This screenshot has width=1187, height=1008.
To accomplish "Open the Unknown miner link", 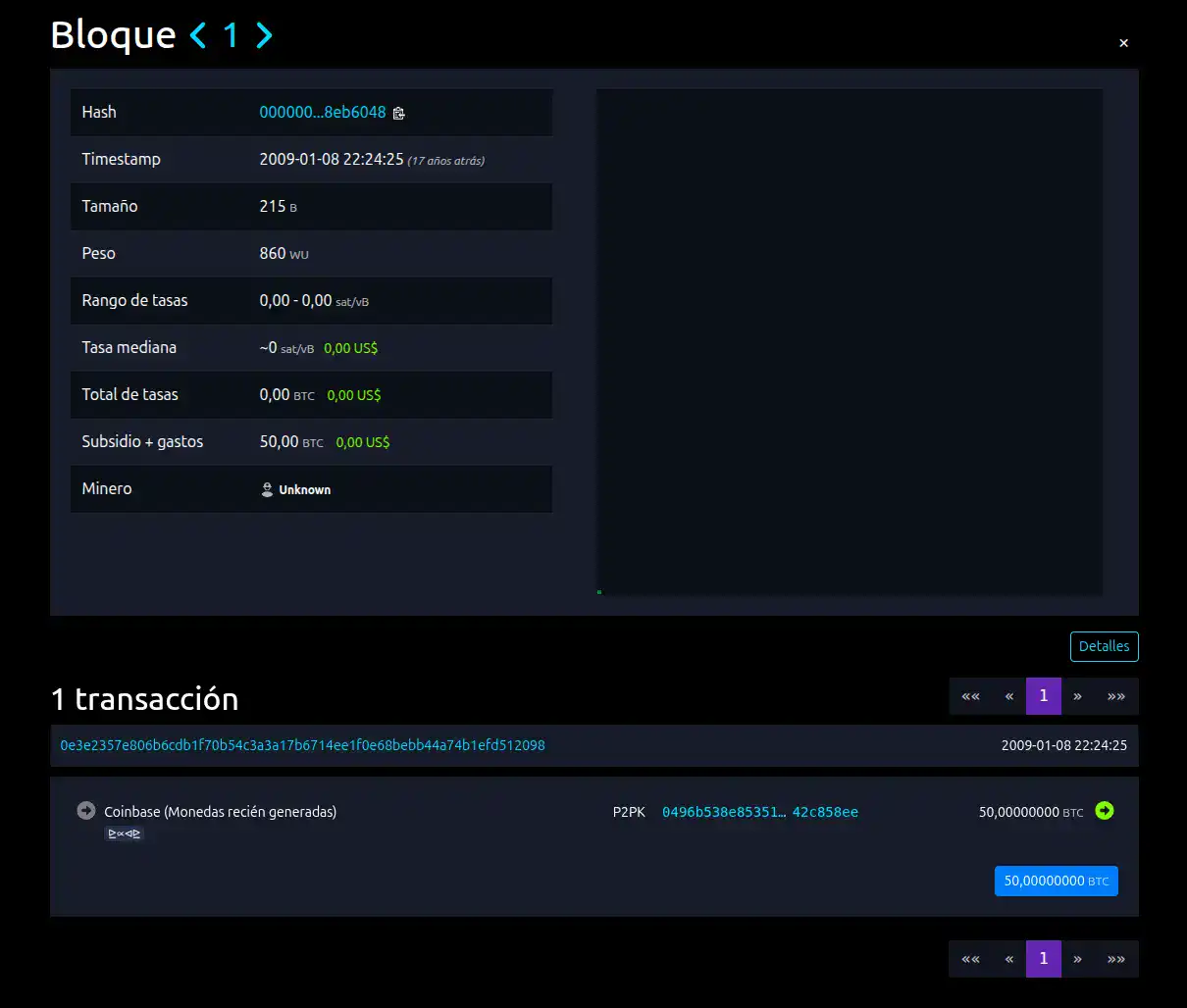I will point(296,489).
